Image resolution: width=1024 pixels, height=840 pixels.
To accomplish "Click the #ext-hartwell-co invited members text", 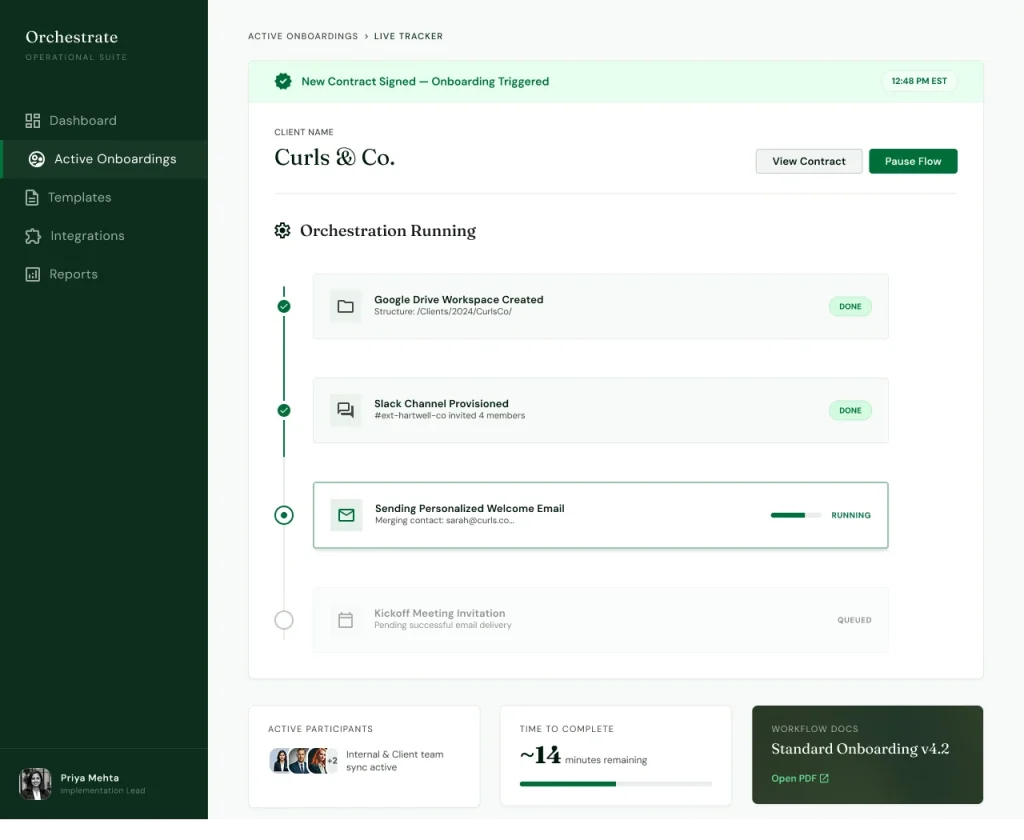I will tap(449, 415).
